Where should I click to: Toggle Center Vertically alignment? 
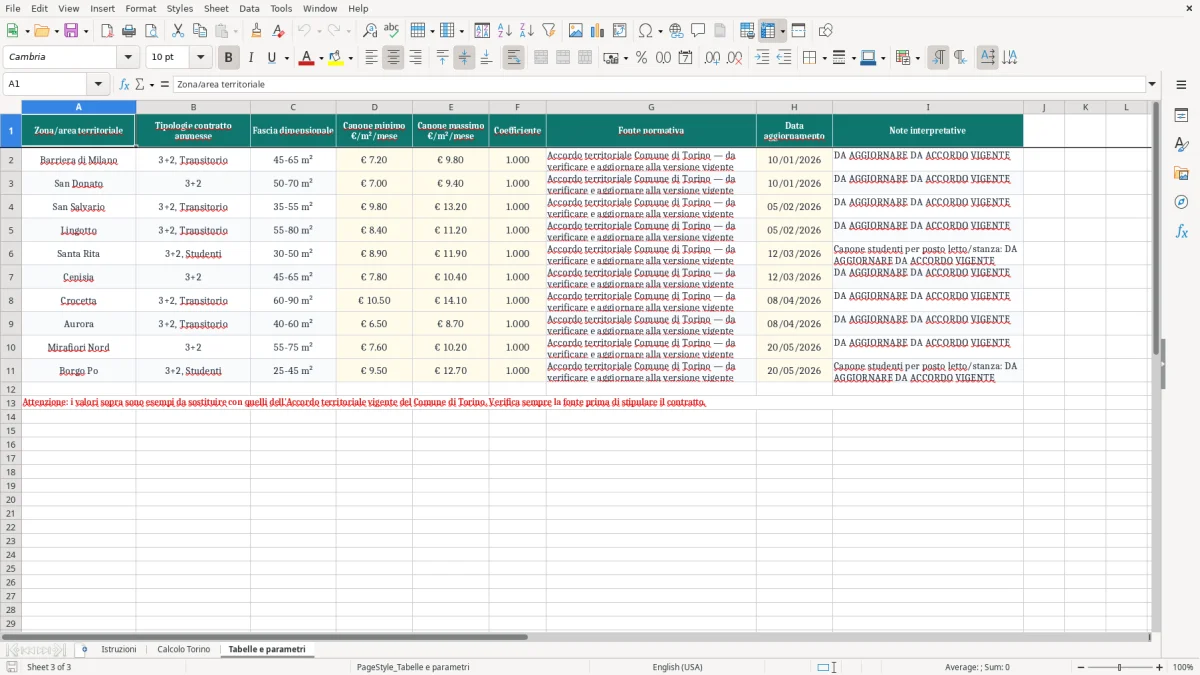pyautogui.click(x=464, y=58)
